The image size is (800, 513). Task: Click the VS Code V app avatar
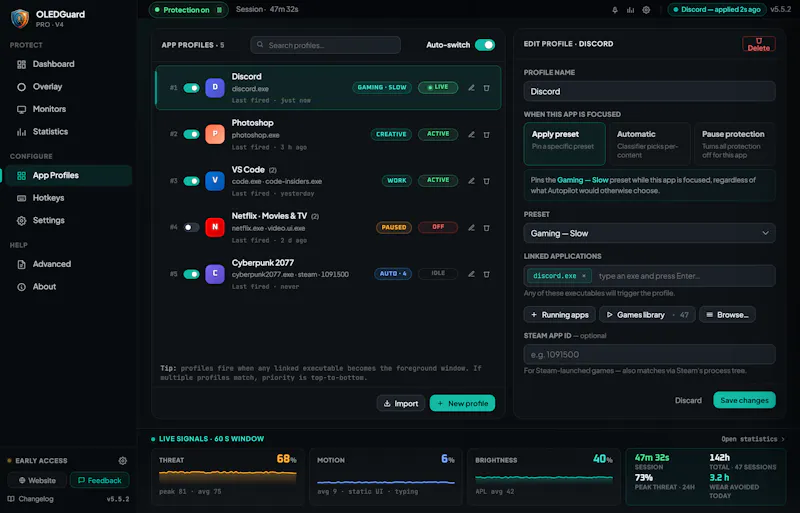[215, 180]
